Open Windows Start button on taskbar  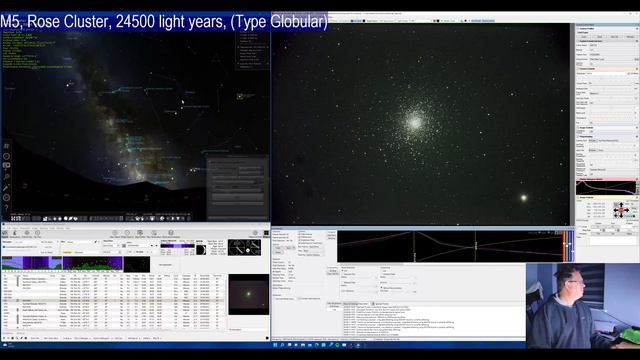click(275, 345)
